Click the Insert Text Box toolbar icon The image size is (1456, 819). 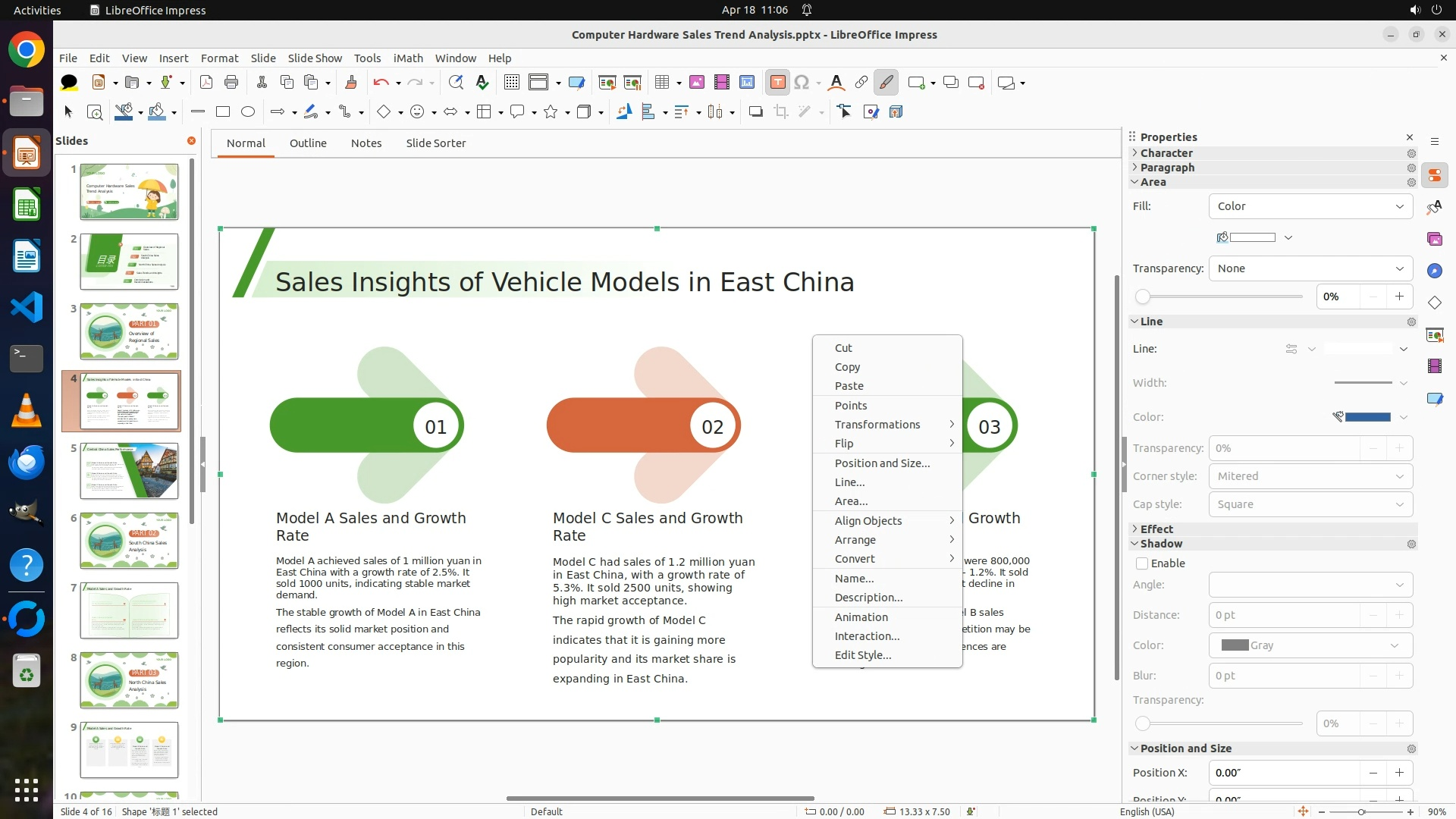(x=777, y=83)
